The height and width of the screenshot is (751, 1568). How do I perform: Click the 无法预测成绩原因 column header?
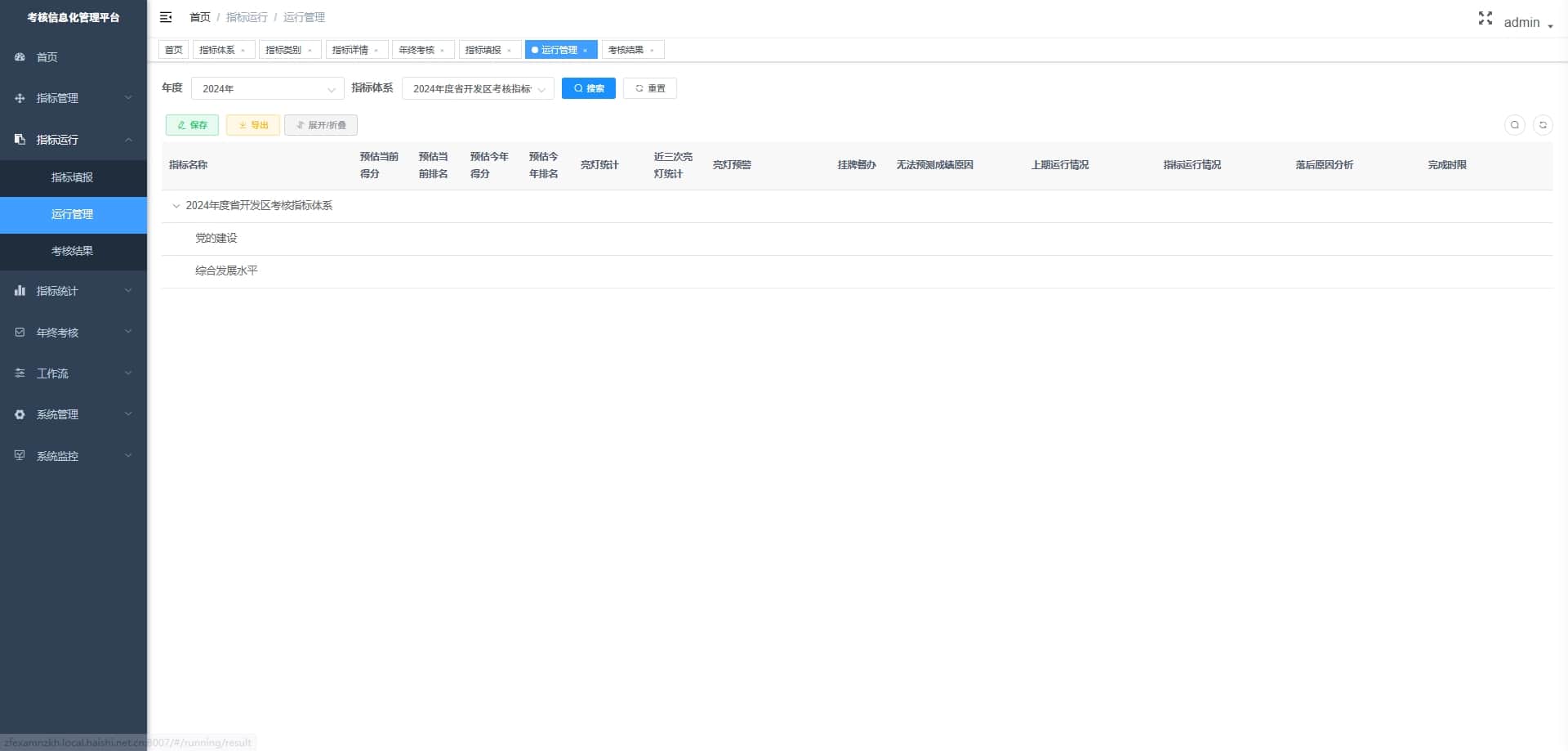tap(935, 165)
